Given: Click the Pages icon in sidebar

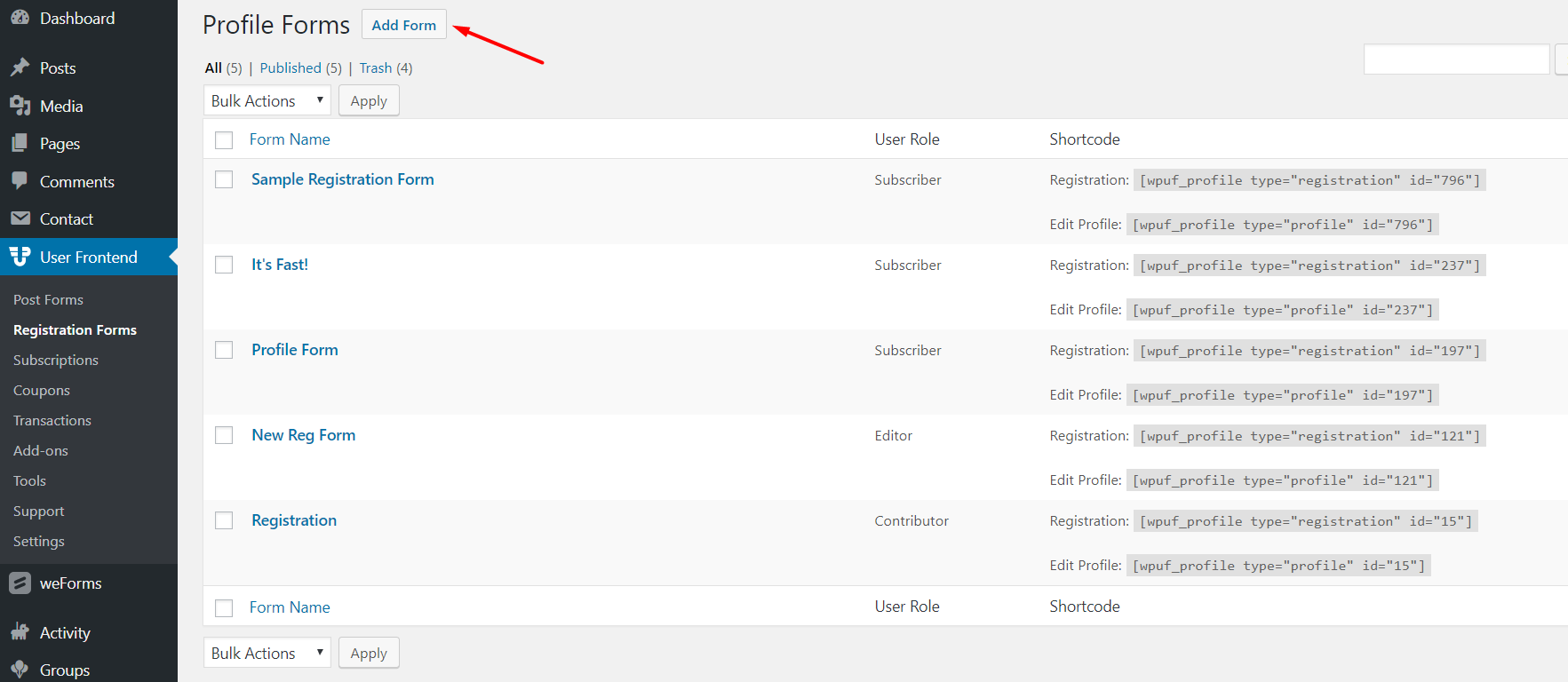Looking at the screenshot, I should pyautogui.click(x=20, y=143).
